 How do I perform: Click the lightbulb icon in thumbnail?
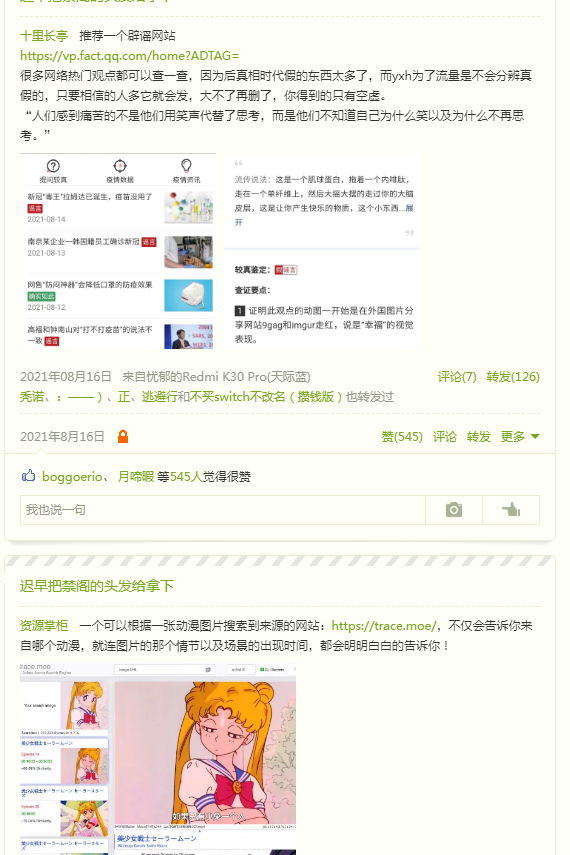pos(186,165)
